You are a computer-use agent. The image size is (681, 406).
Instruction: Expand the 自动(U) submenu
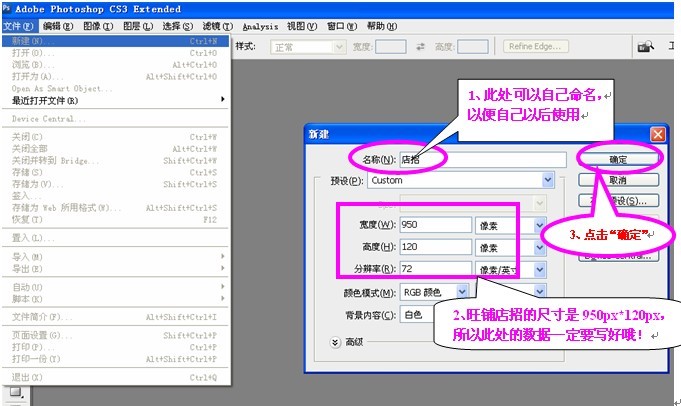[x=116, y=287]
